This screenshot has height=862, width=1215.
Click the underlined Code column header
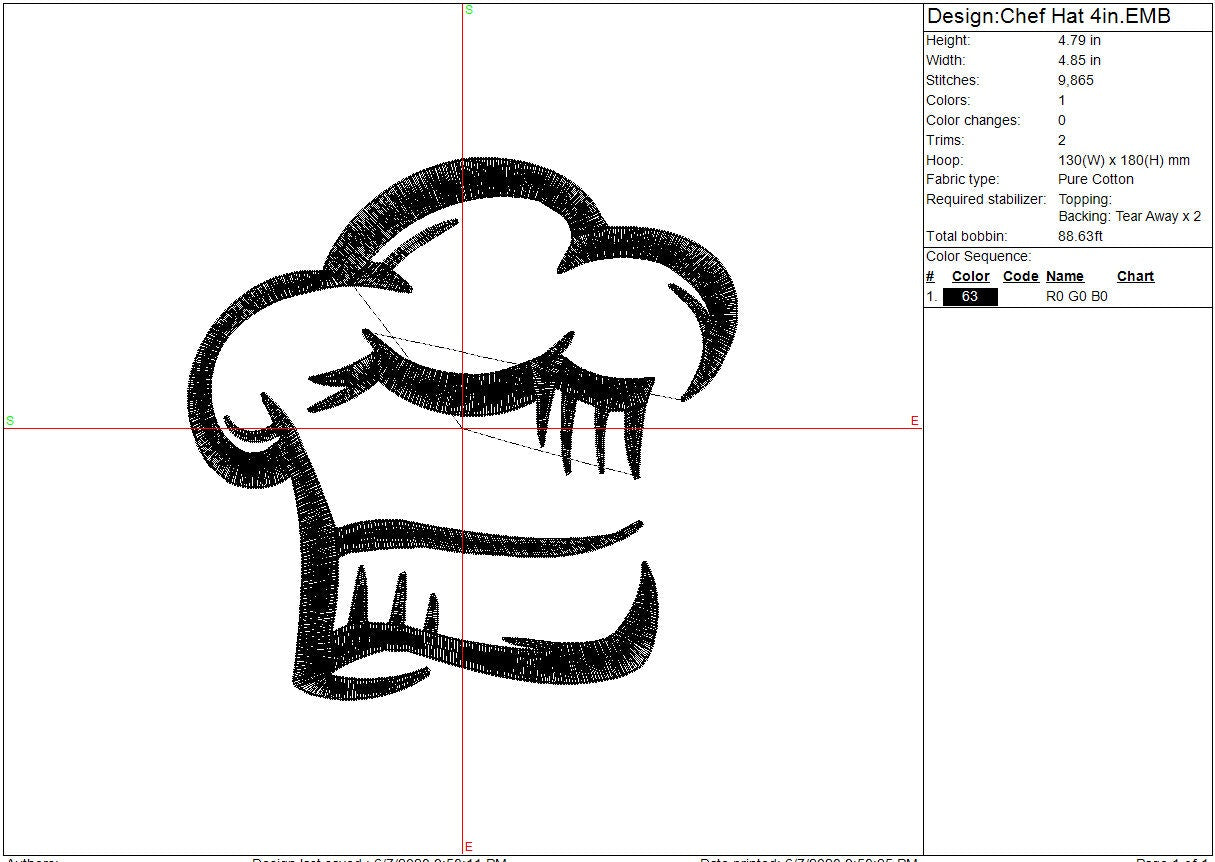(1020, 277)
